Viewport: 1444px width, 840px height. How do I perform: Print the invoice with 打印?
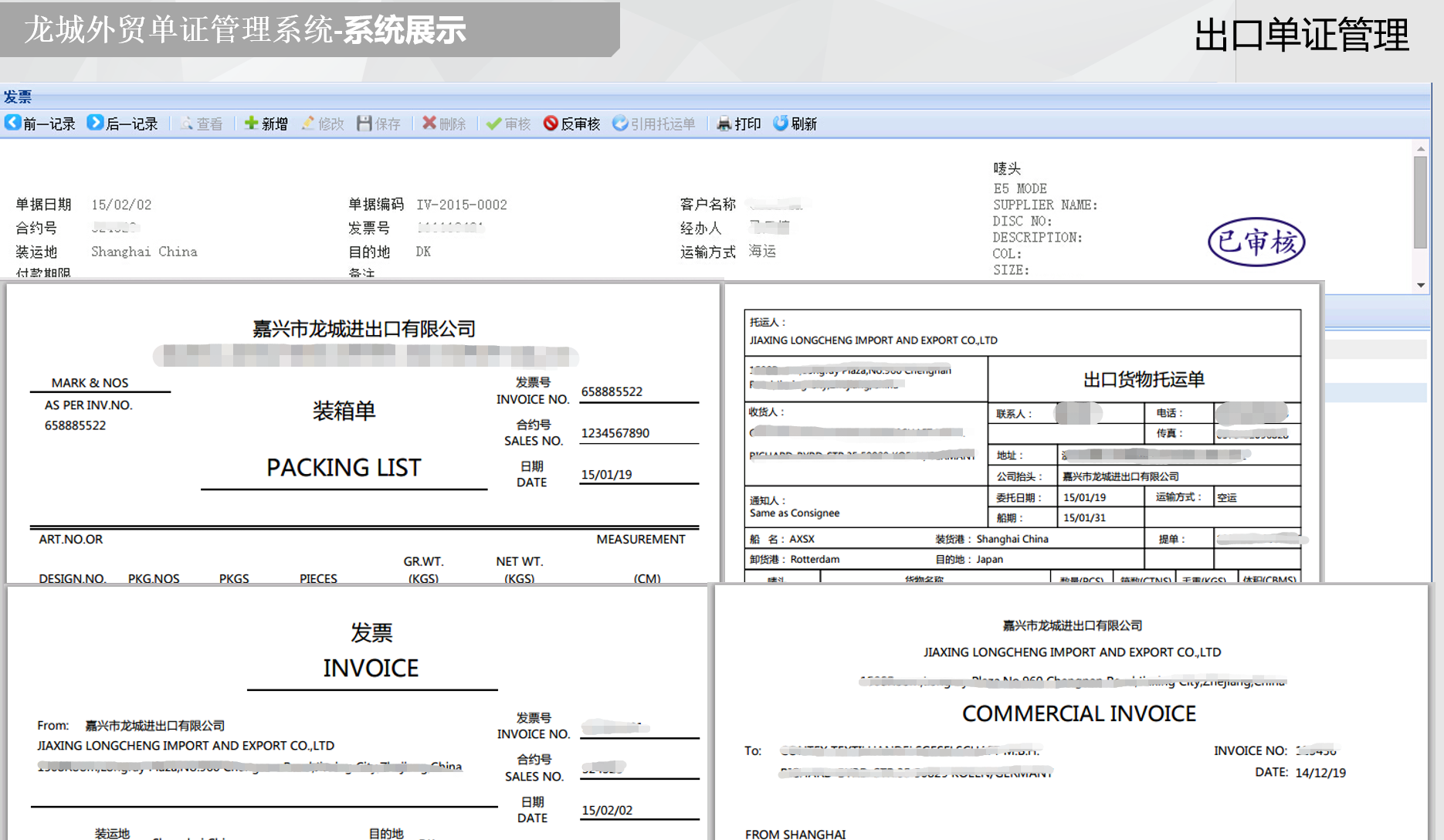pos(739,124)
